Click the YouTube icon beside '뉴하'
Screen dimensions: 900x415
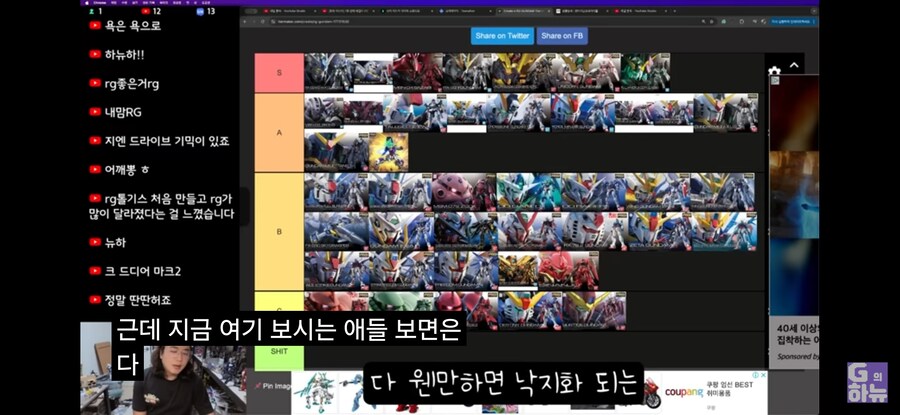tap(95, 242)
